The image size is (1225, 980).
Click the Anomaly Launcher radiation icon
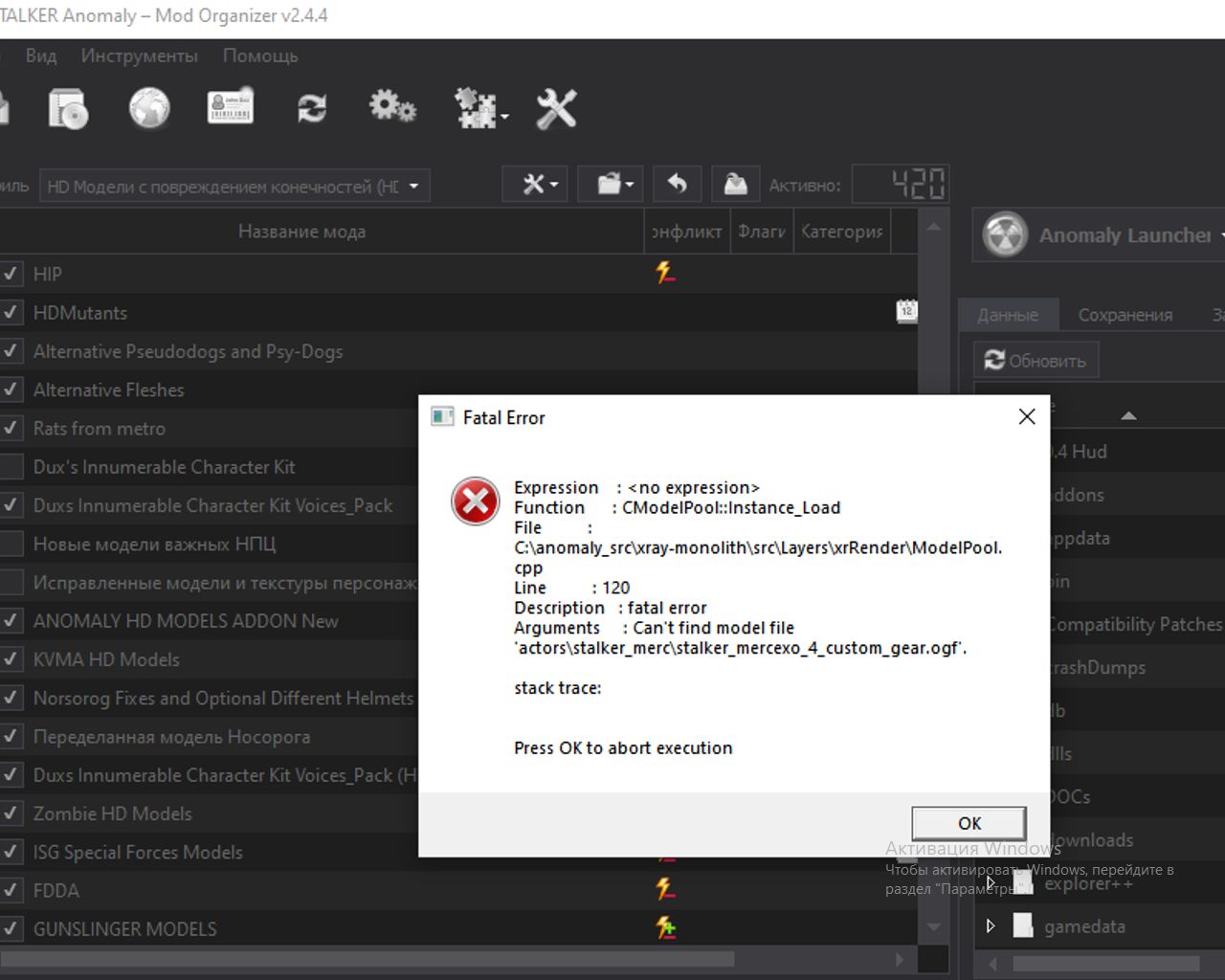click(1005, 234)
